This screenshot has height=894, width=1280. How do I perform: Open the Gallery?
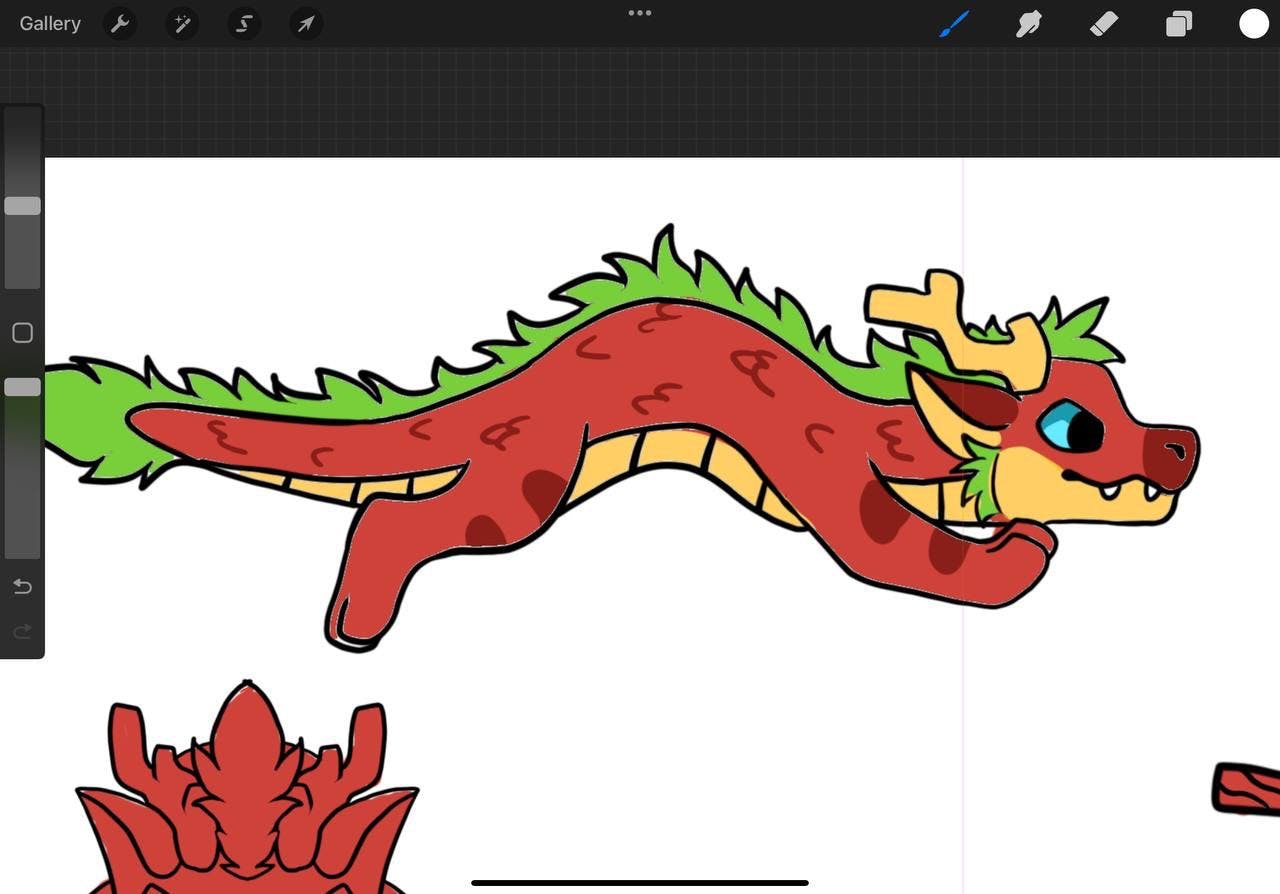(50, 24)
